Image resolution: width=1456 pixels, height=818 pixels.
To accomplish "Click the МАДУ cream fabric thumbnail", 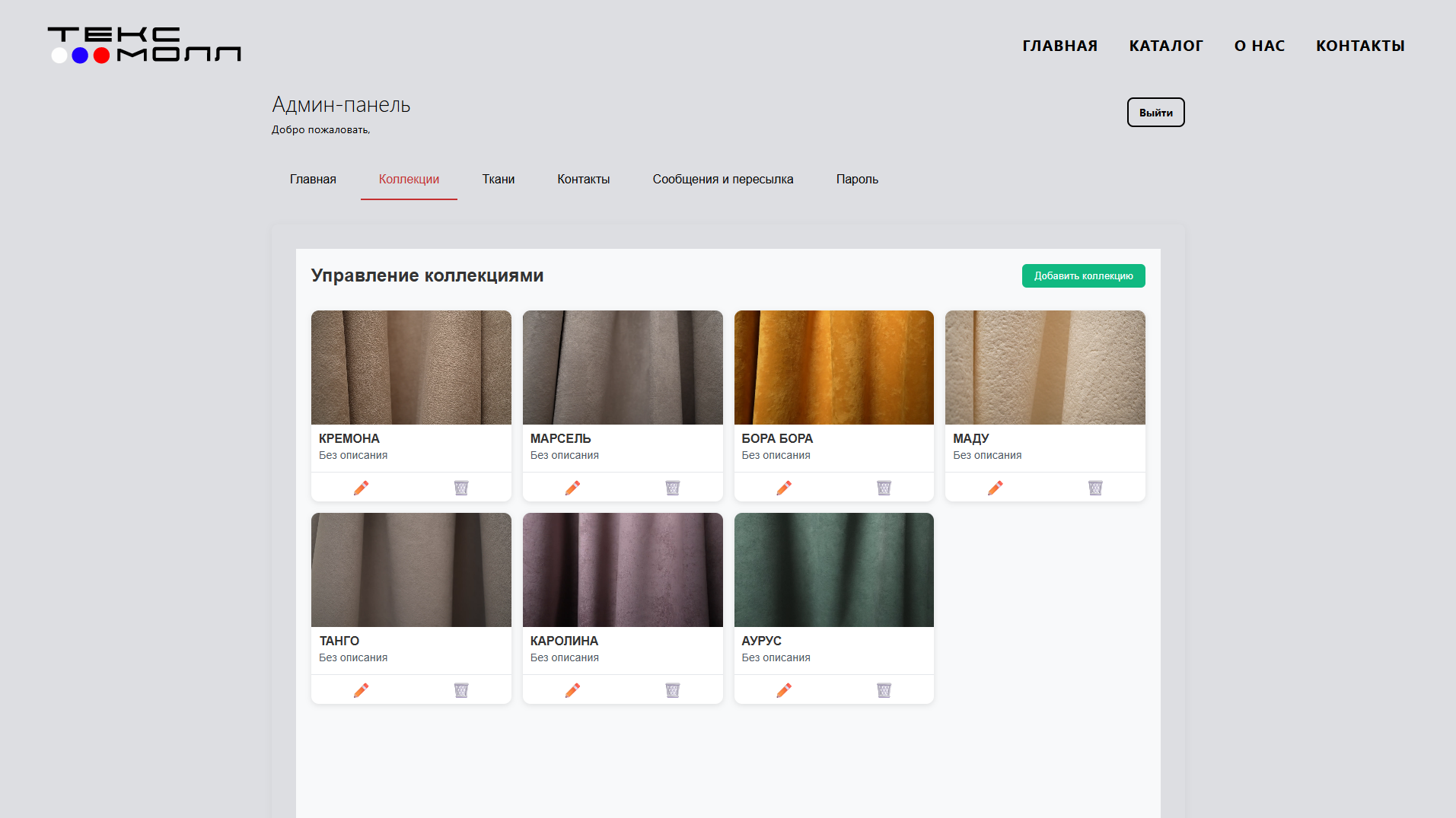I will point(1045,368).
